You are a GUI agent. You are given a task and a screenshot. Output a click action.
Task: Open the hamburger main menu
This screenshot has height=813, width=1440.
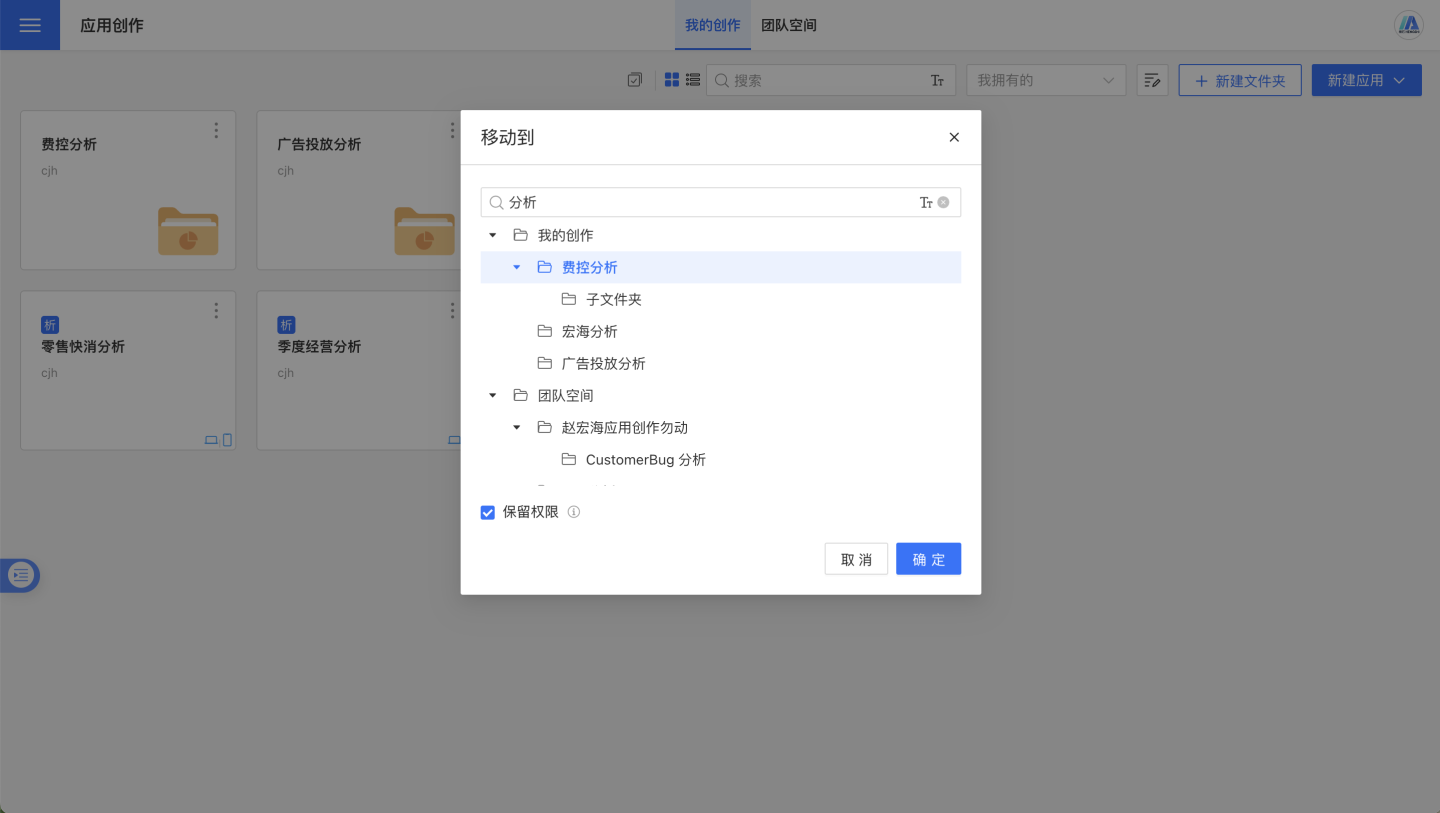tap(30, 25)
